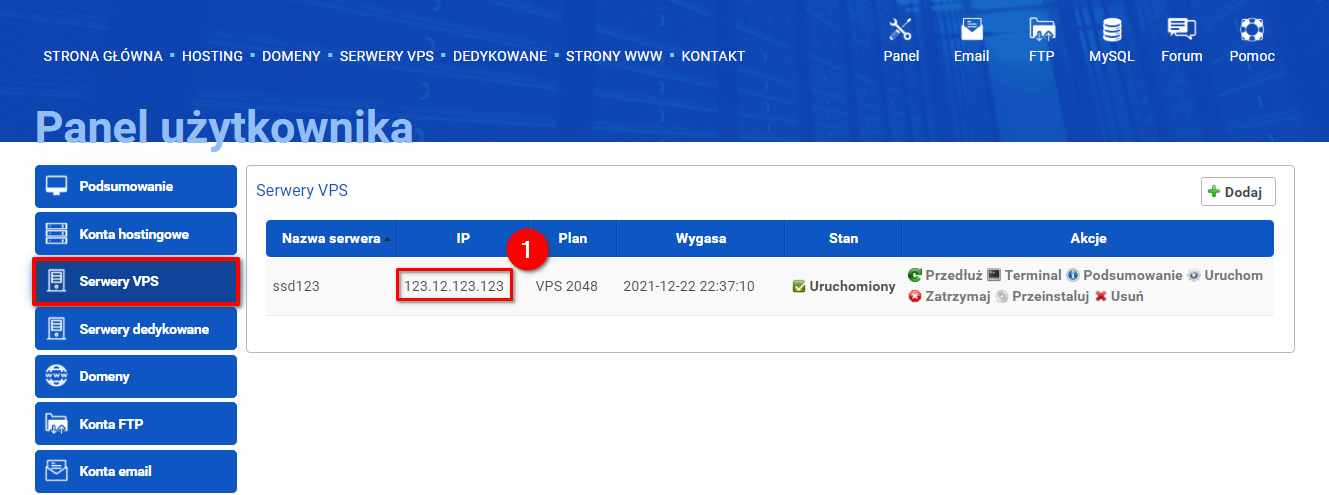The height and width of the screenshot is (495, 1329).
Task: Open the KONTAKT top menu link
Action: [713, 56]
